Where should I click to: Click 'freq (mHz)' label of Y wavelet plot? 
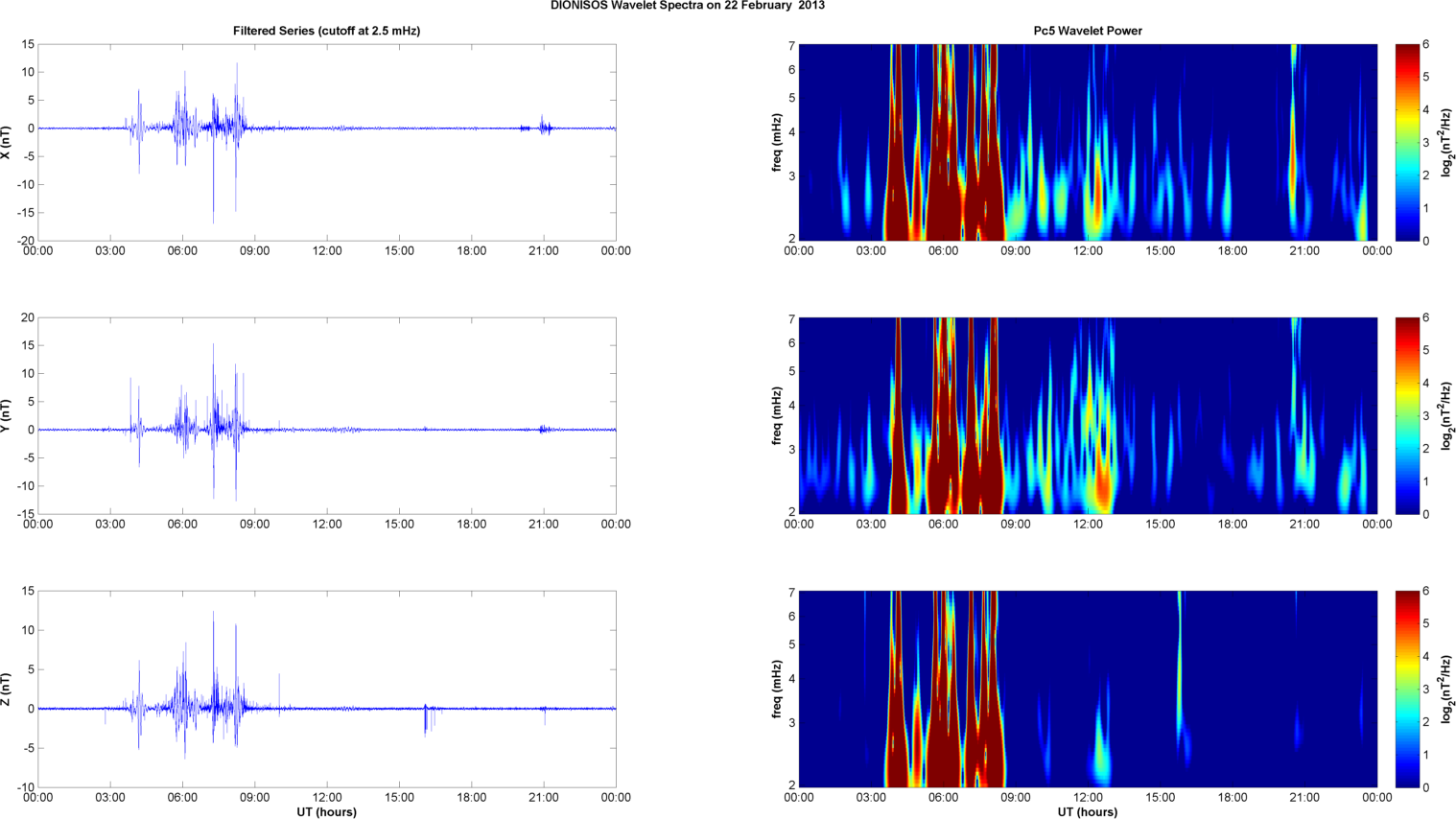(x=776, y=415)
